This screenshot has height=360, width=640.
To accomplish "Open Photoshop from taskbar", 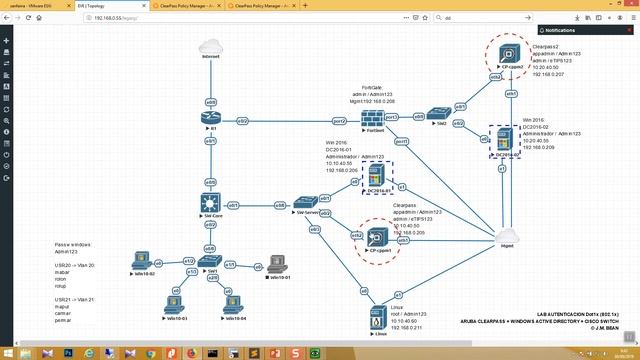I will click(68, 353).
